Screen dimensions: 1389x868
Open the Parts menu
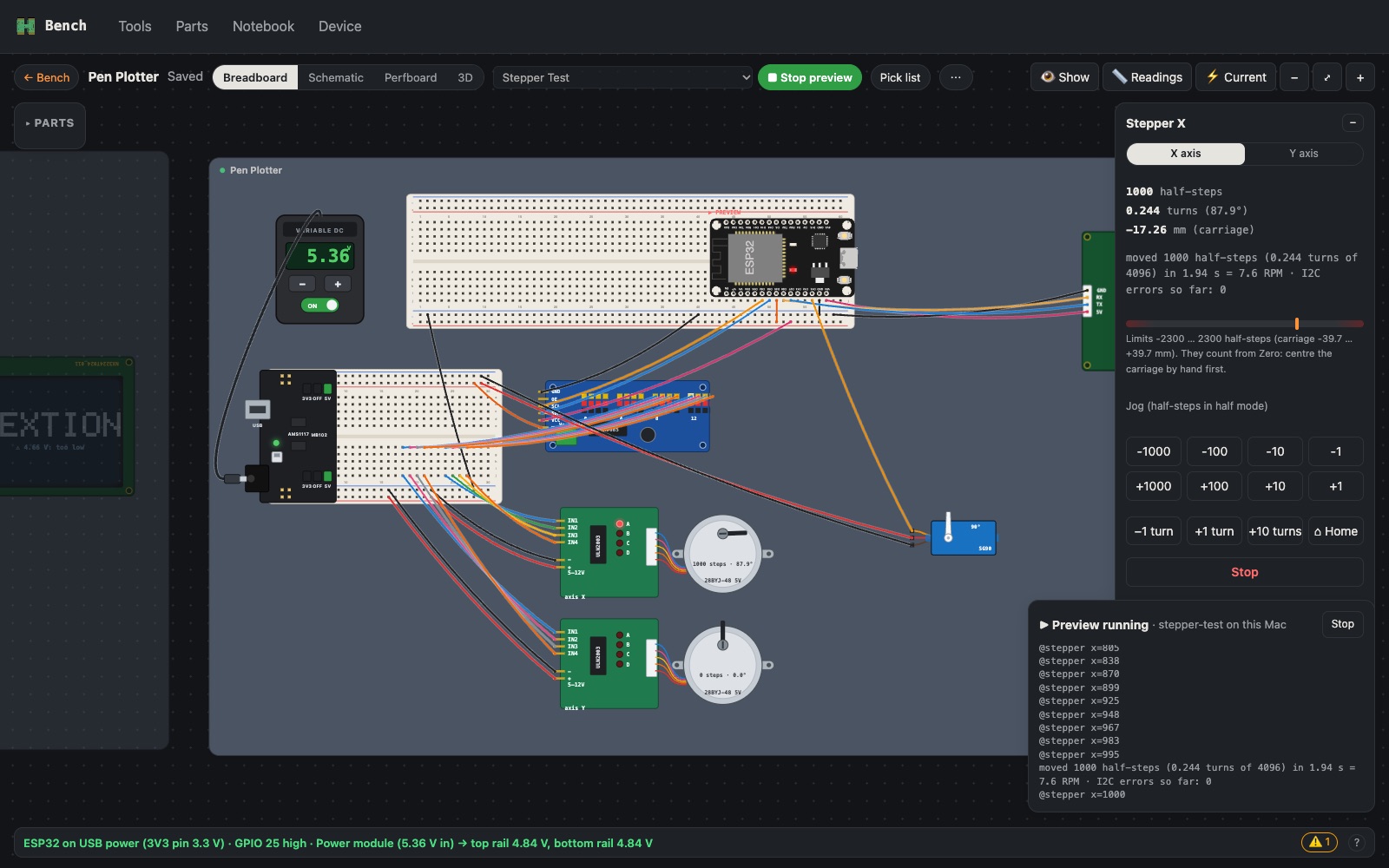coord(192,26)
